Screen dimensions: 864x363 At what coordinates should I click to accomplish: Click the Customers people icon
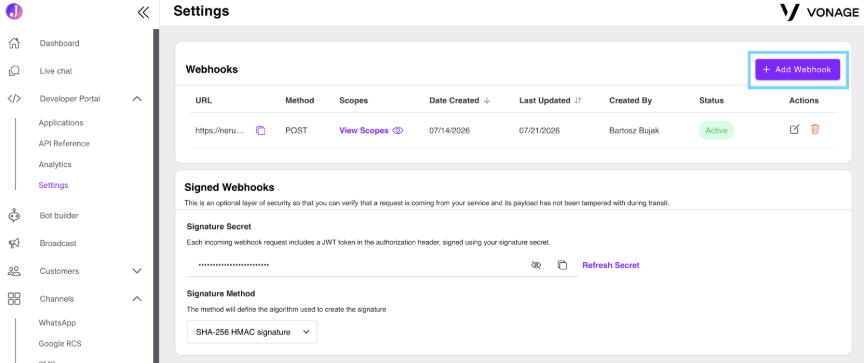coord(14,271)
